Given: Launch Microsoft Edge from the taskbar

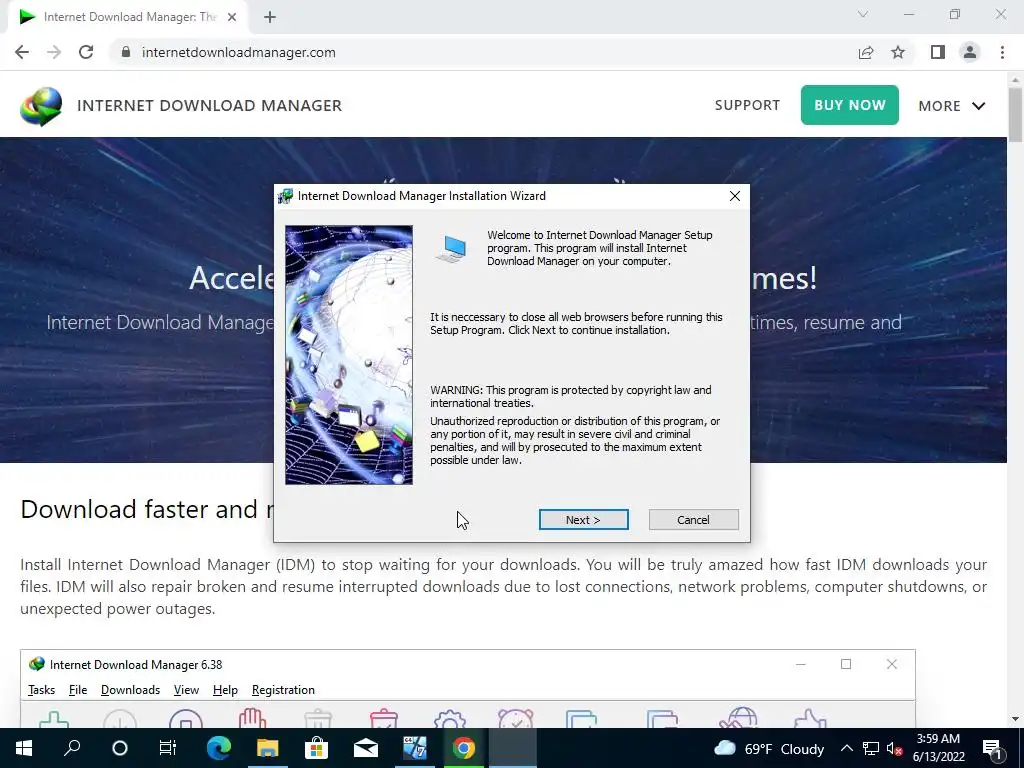Looking at the screenshot, I should (219, 748).
